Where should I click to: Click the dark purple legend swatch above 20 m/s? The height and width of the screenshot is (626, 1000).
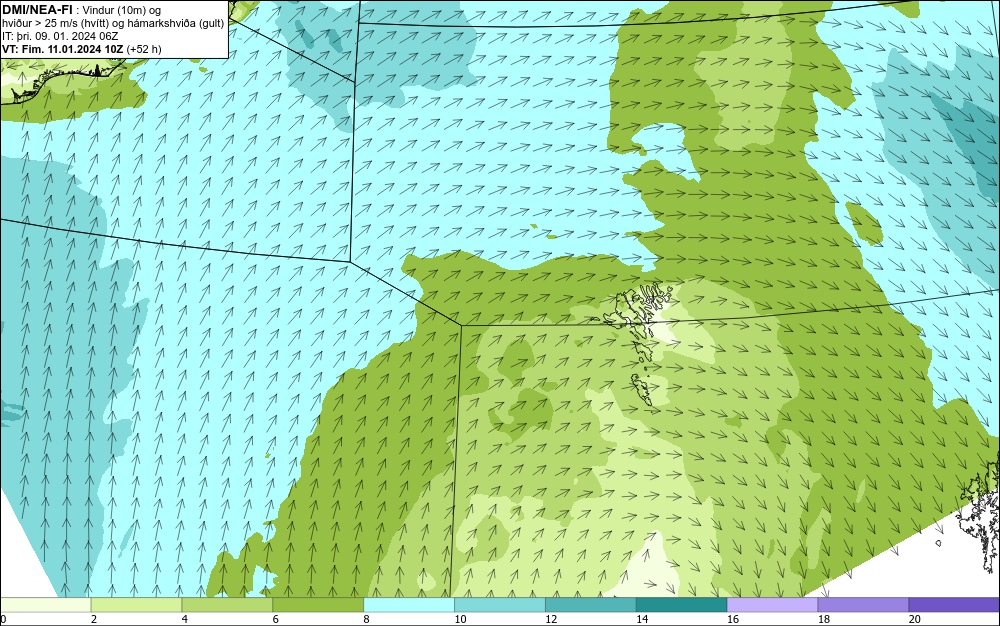pos(954,604)
